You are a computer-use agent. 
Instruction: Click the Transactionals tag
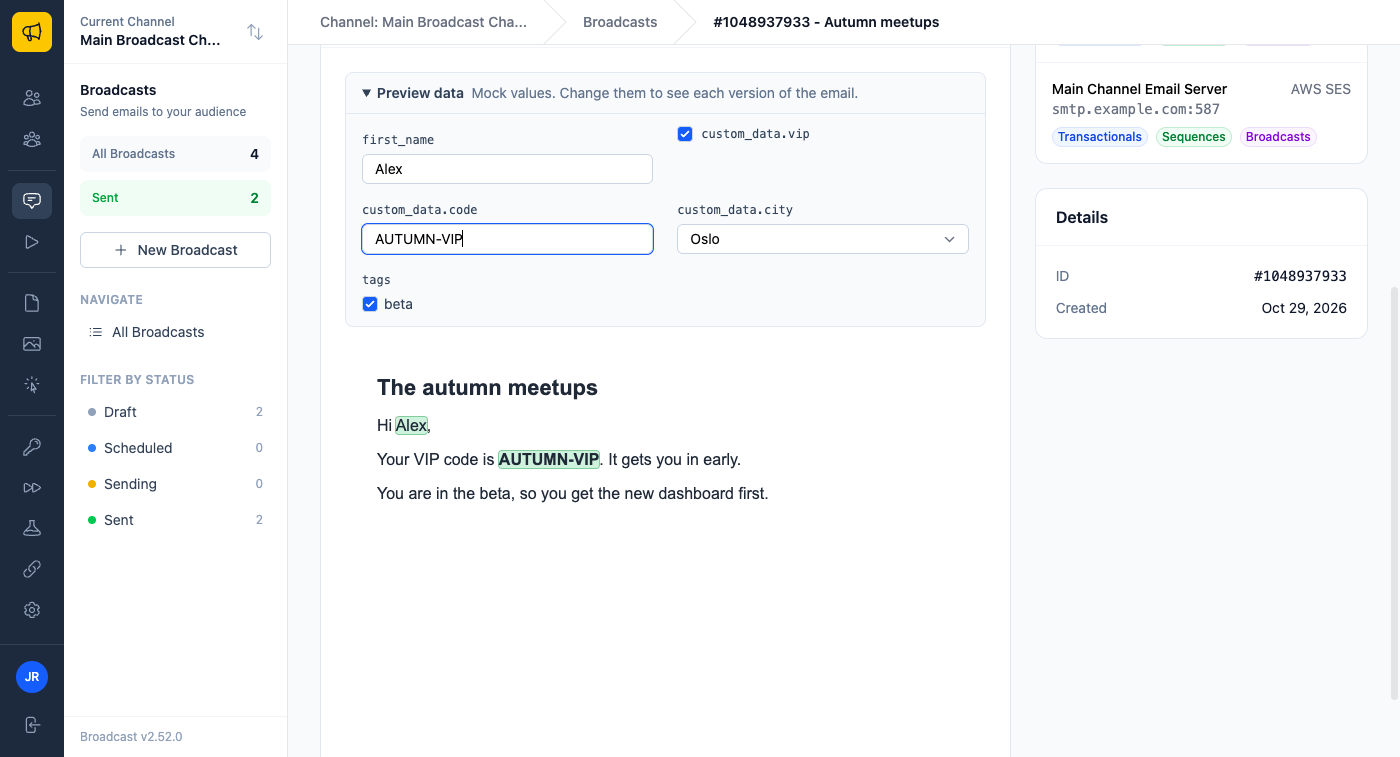point(1100,137)
